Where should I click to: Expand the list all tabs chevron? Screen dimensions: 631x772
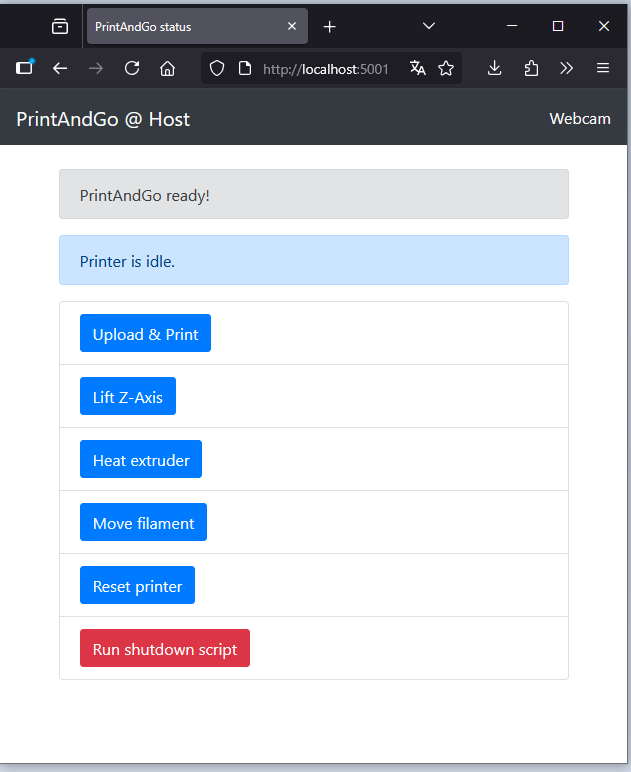[x=429, y=26]
